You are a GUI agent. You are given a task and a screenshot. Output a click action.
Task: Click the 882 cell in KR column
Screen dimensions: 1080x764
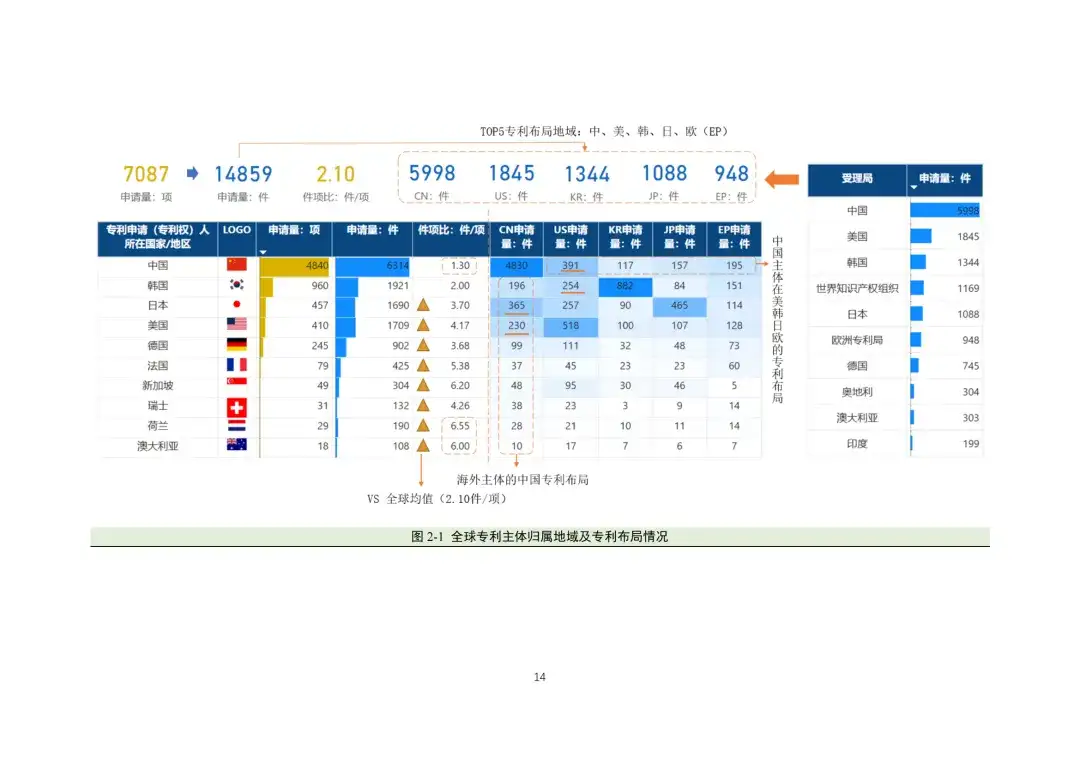(x=625, y=286)
